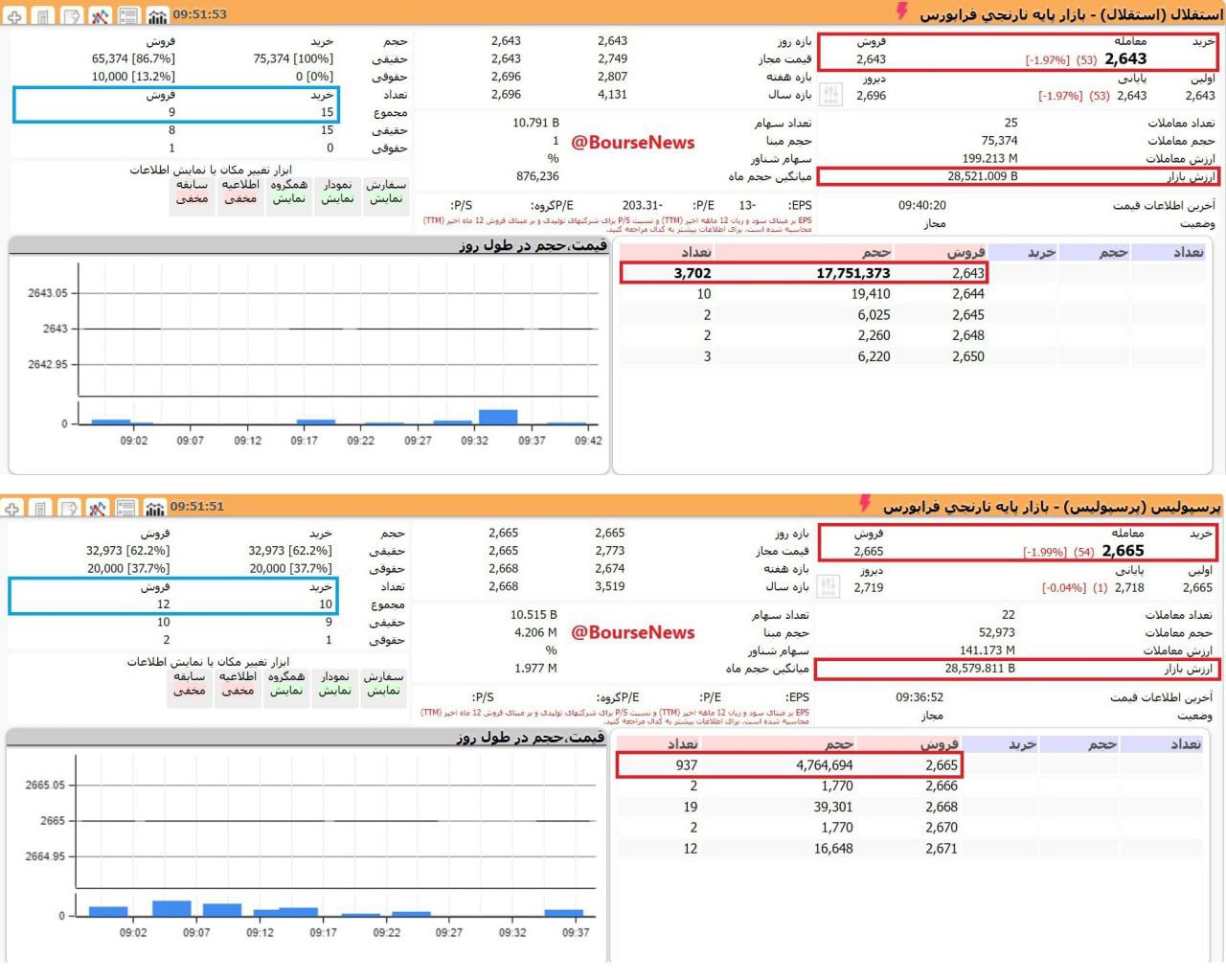Click the sliders icon beside Persepolis price ranges
The image size is (1226, 980).
pyautogui.click(x=829, y=586)
